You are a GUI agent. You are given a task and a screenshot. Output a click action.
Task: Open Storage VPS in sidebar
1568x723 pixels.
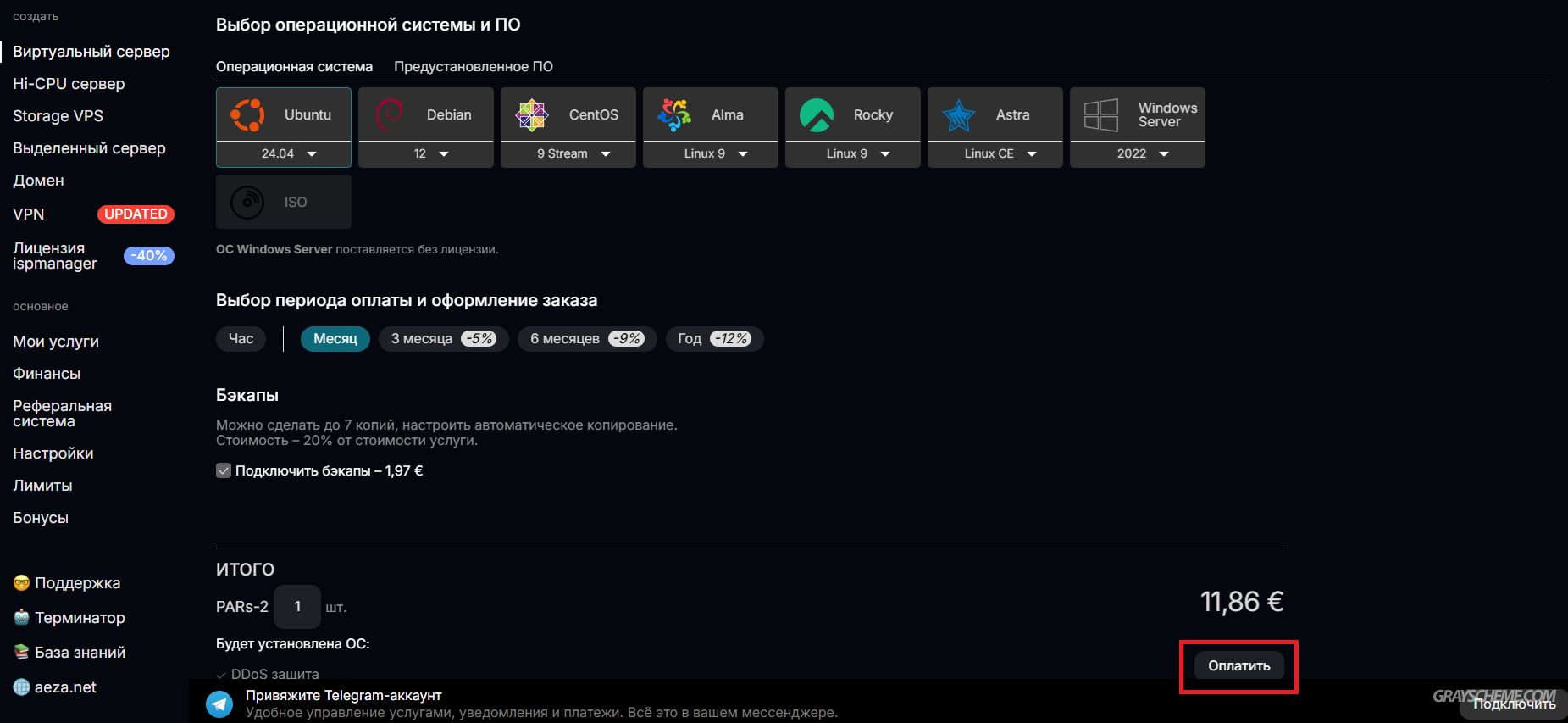coord(58,116)
